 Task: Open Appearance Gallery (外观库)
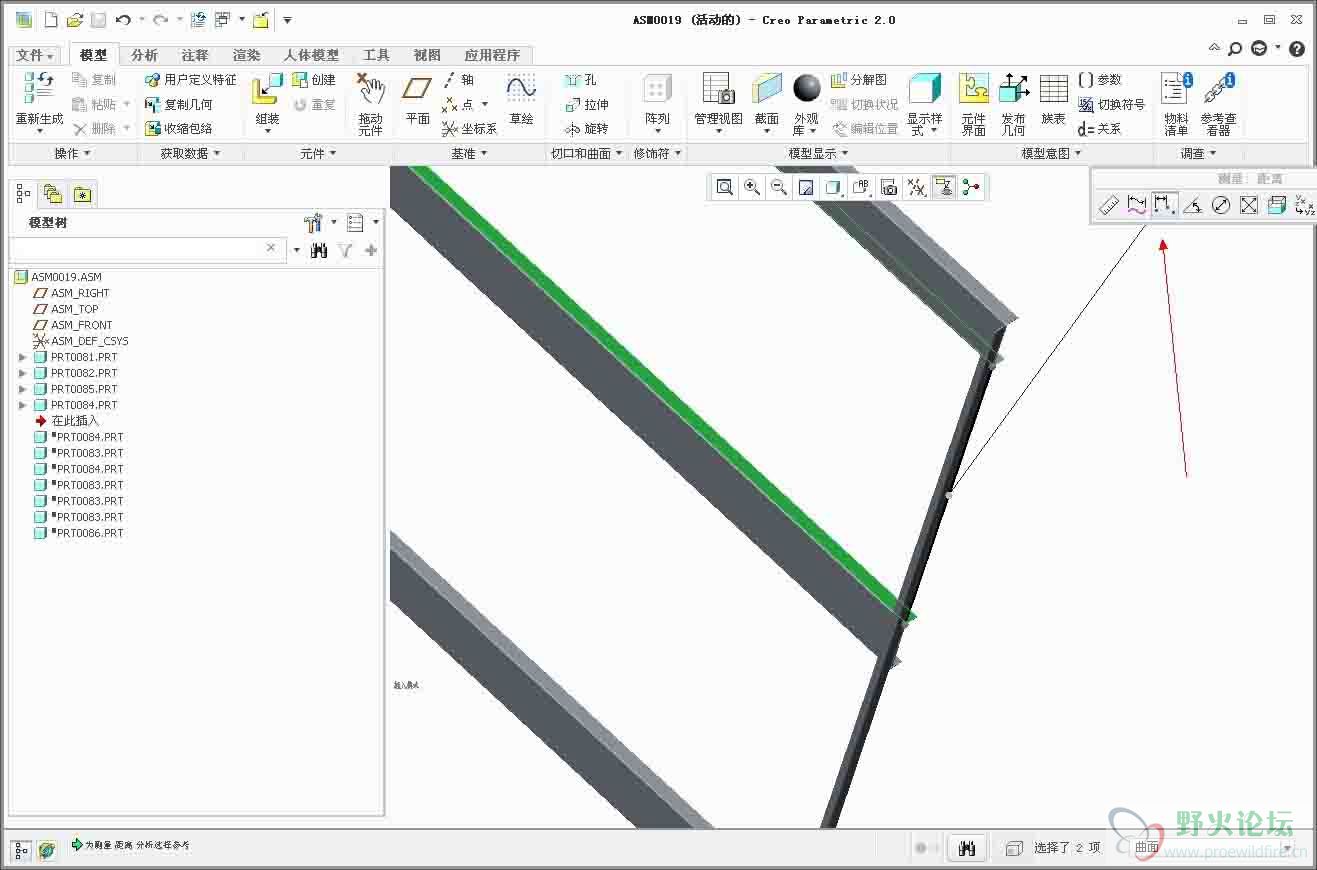[x=806, y=104]
